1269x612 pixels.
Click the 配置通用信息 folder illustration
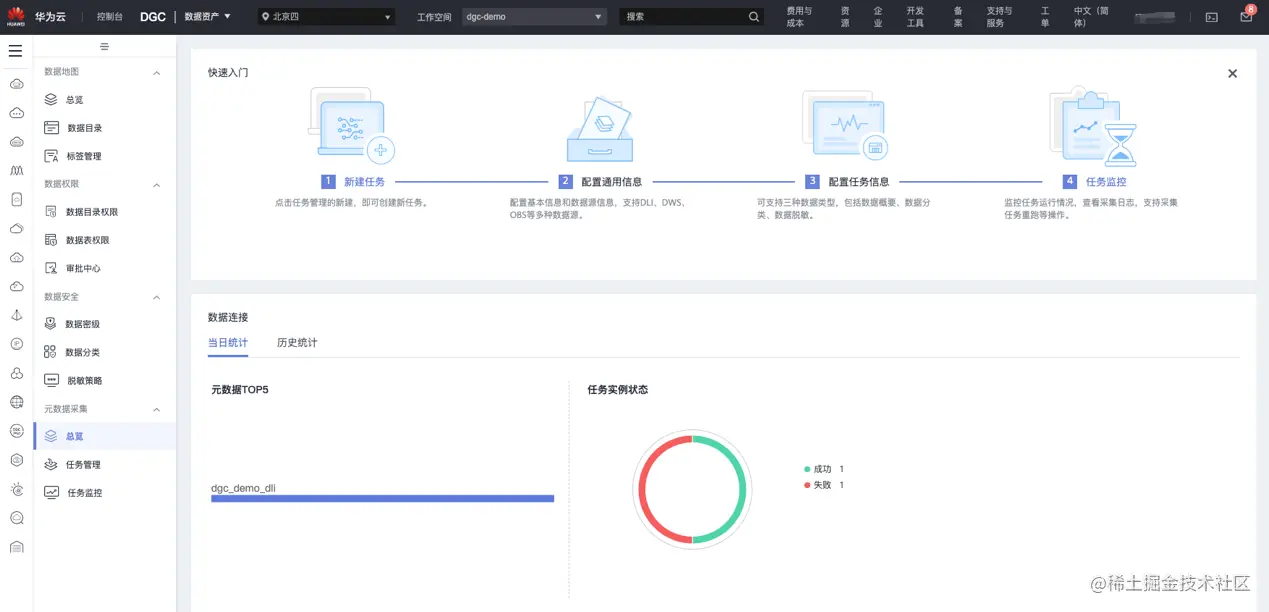(x=600, y=130)
